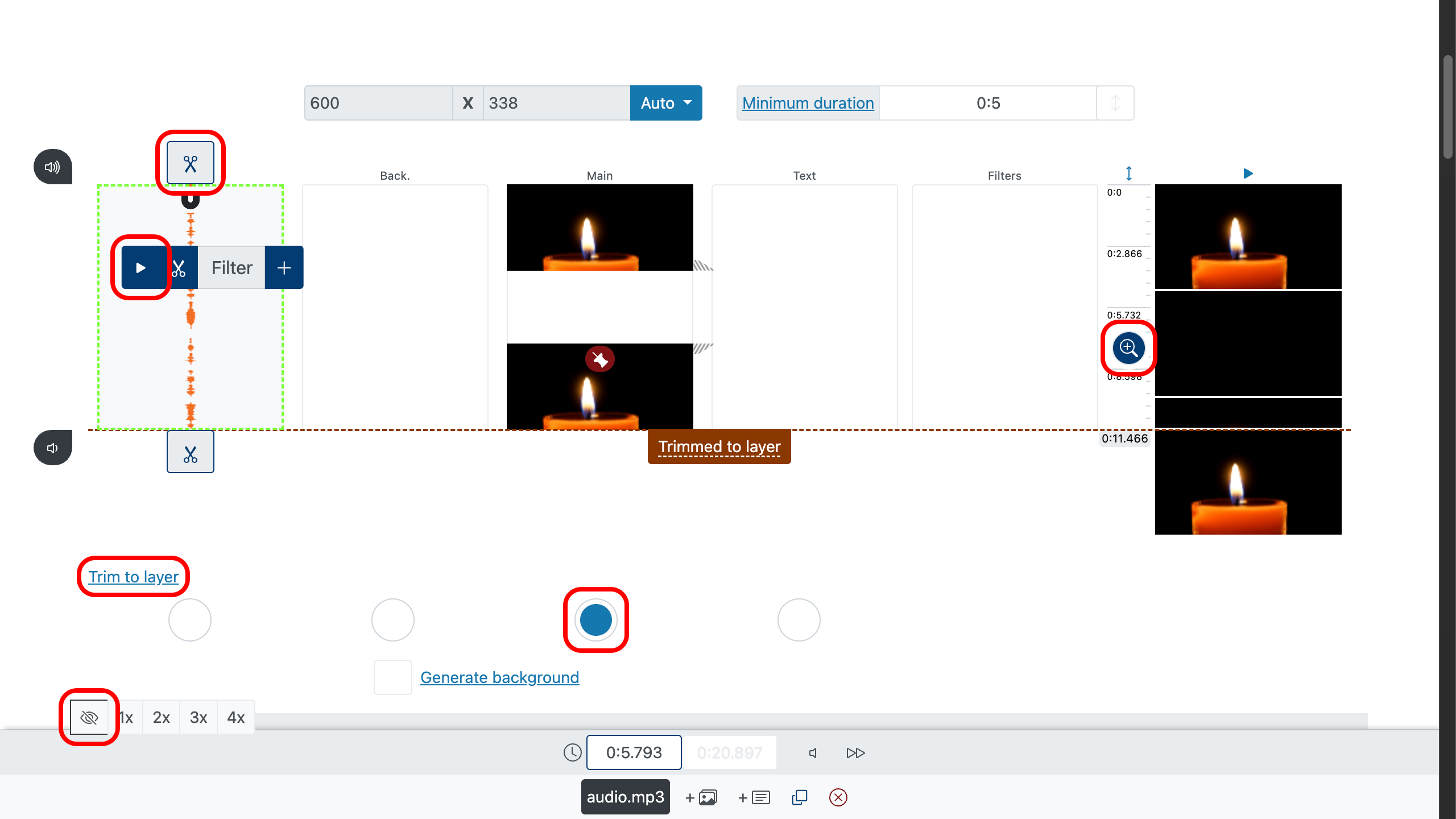1456x819 pixels.
Task: Check the Generate background checkbox
Action: tap(392, 677)
